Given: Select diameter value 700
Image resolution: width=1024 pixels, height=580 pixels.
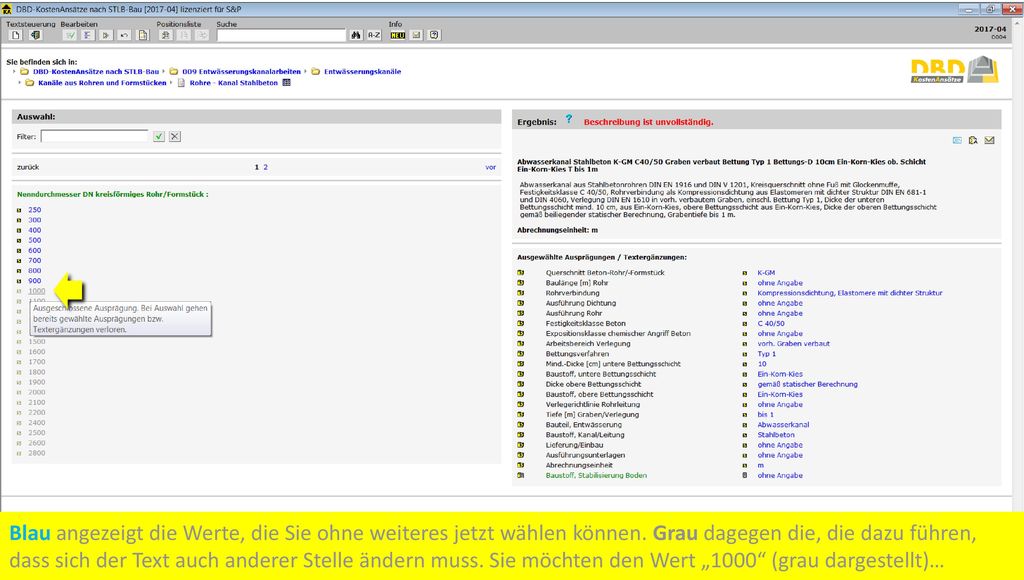Looking at the screenshot, I should coord(35,261).
